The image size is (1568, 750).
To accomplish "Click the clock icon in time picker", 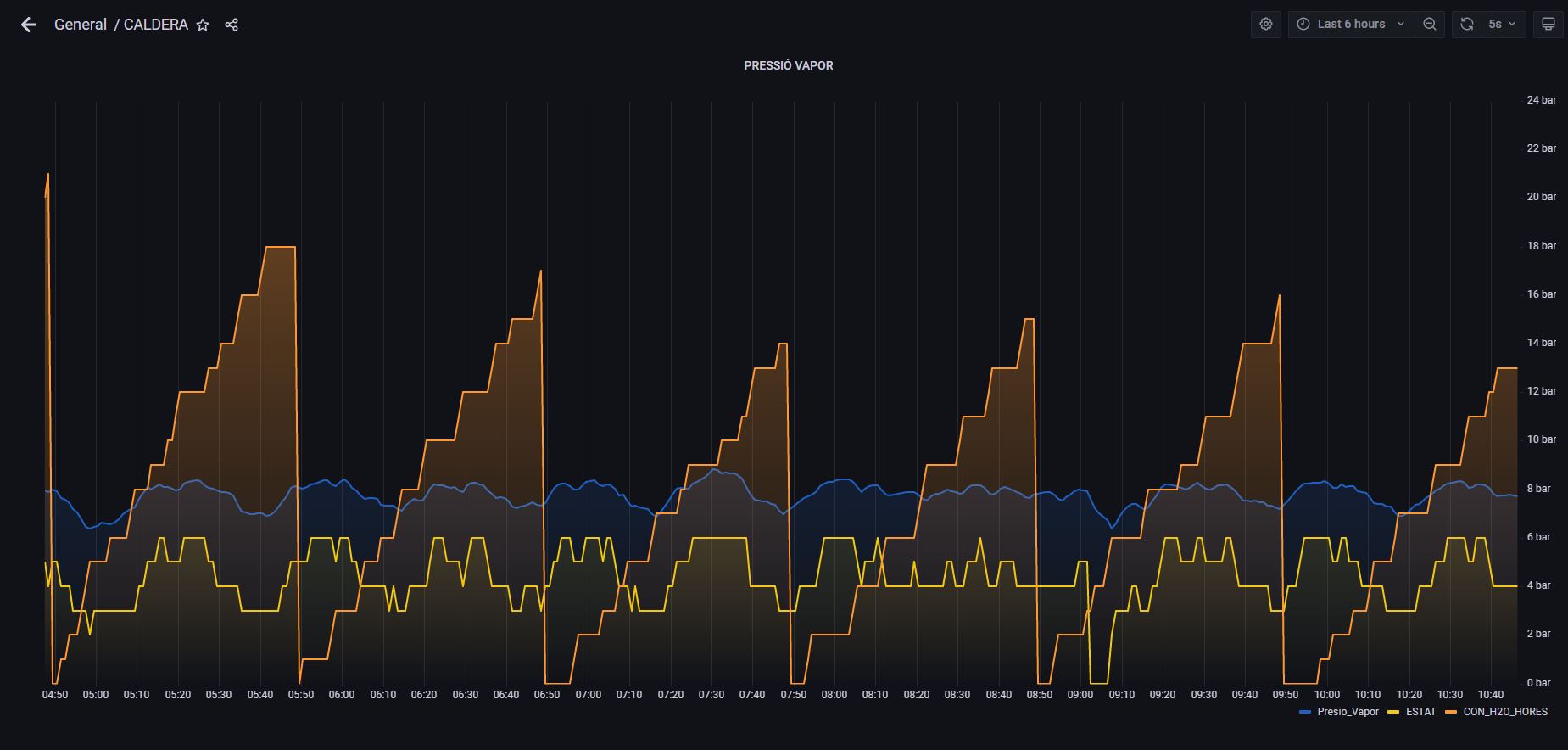I will pos(1303,24).
